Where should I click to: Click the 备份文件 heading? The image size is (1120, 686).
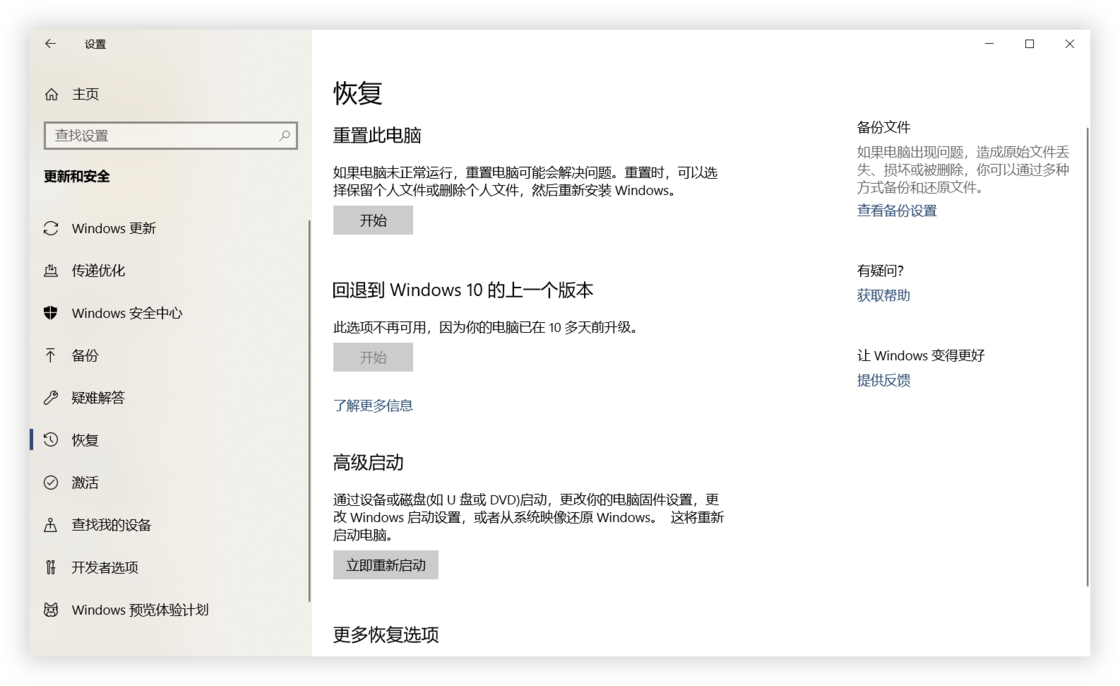(884, 127)
